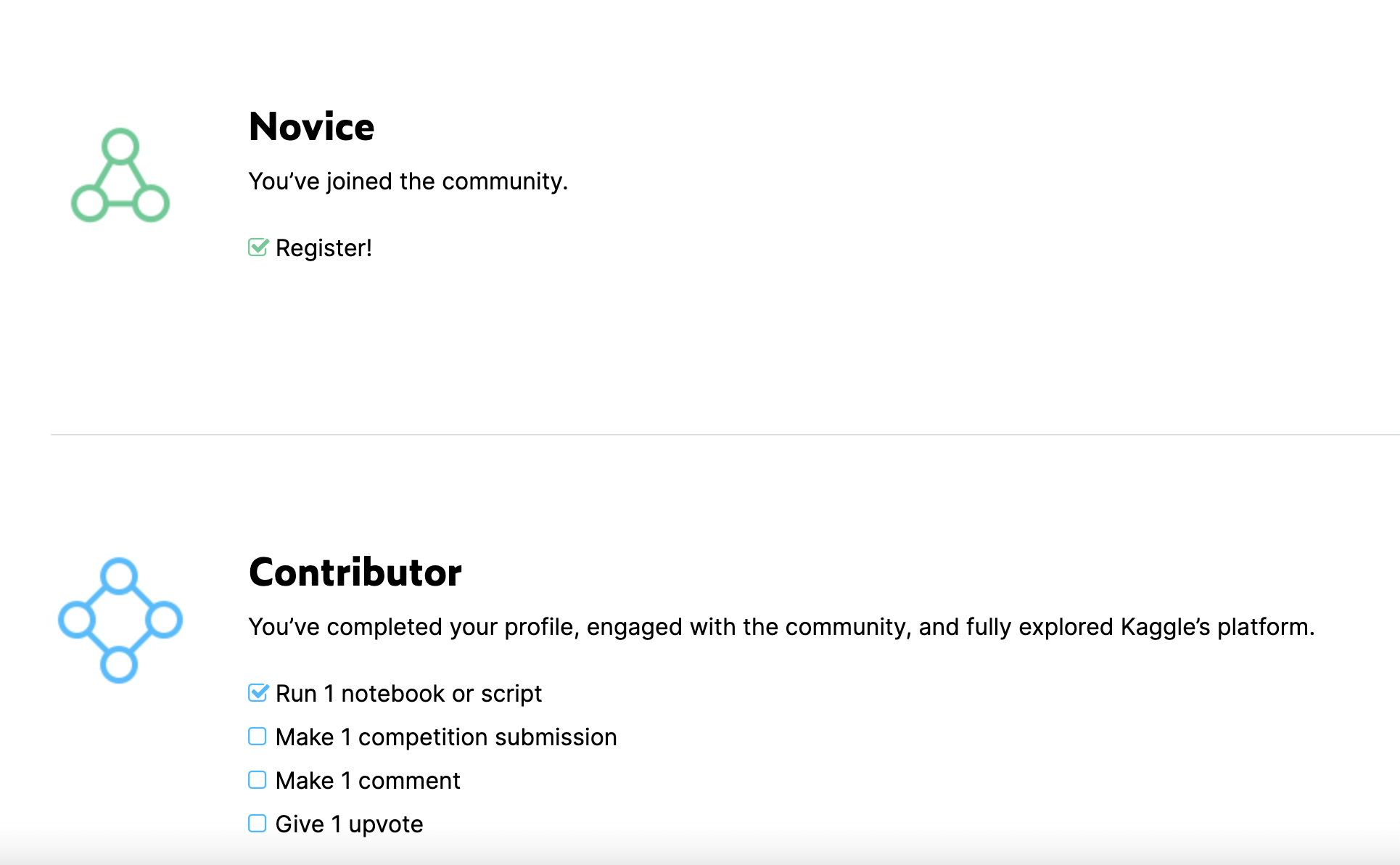The width and height of the screenshot is (1400, 865).
Task: Click the blue Contributor tier badge icon
Action: point(118,620)
